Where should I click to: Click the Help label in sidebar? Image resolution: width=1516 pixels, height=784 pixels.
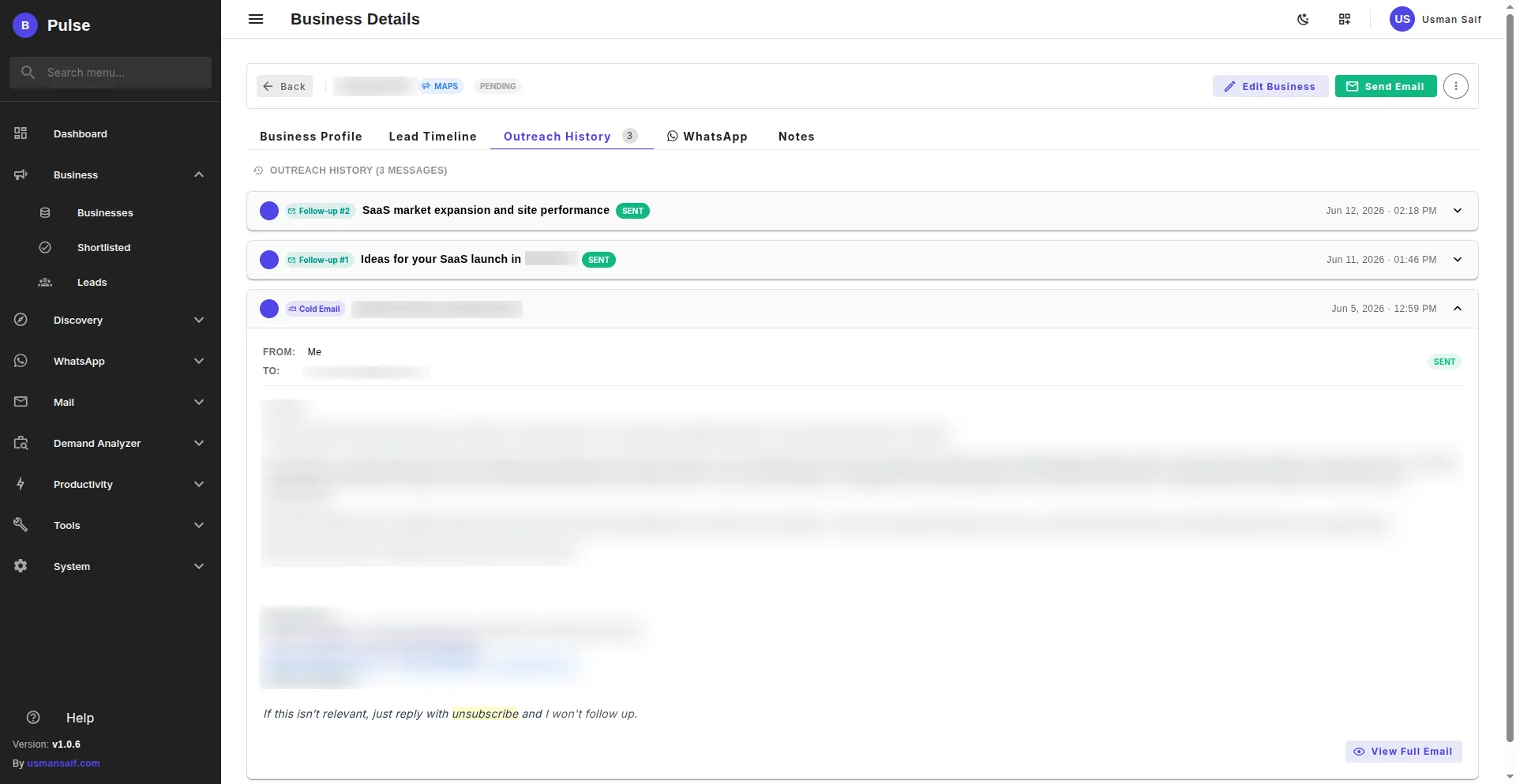pyautogui.click(x=80, y=718)
